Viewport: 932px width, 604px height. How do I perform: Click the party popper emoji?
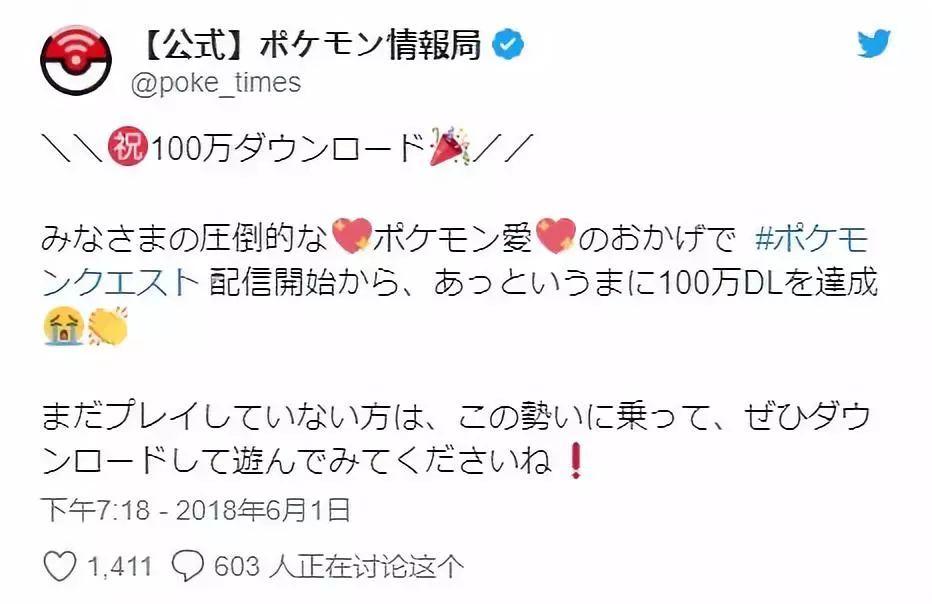449,146
